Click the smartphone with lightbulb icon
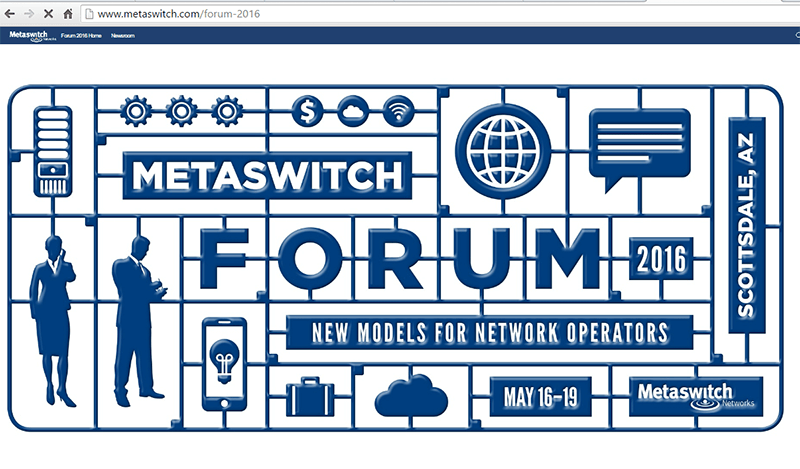 point(224,364)
